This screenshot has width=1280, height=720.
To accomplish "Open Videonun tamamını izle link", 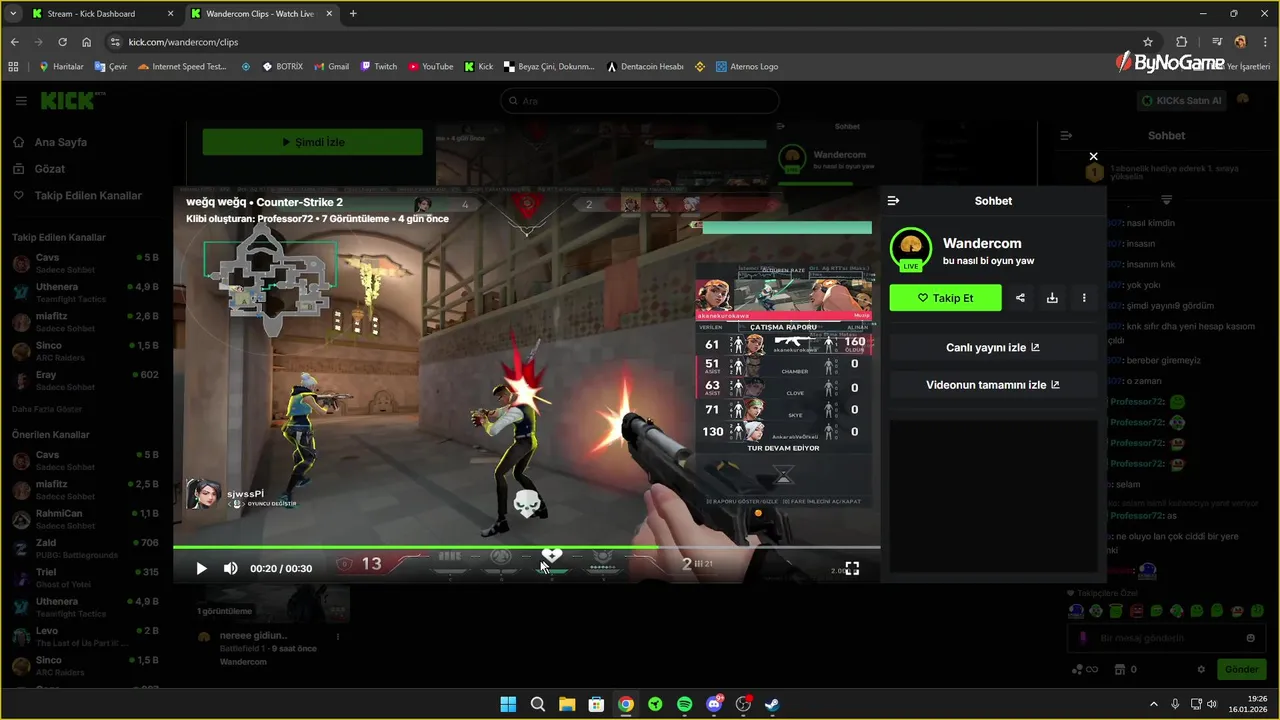I will pyautogui.click(x=993, y=385).
